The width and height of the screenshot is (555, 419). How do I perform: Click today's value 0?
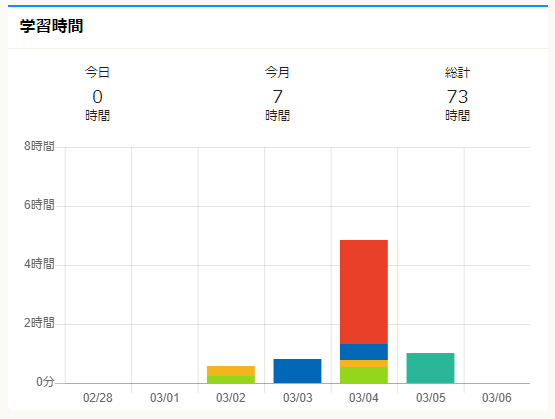[x=97, y=97]
